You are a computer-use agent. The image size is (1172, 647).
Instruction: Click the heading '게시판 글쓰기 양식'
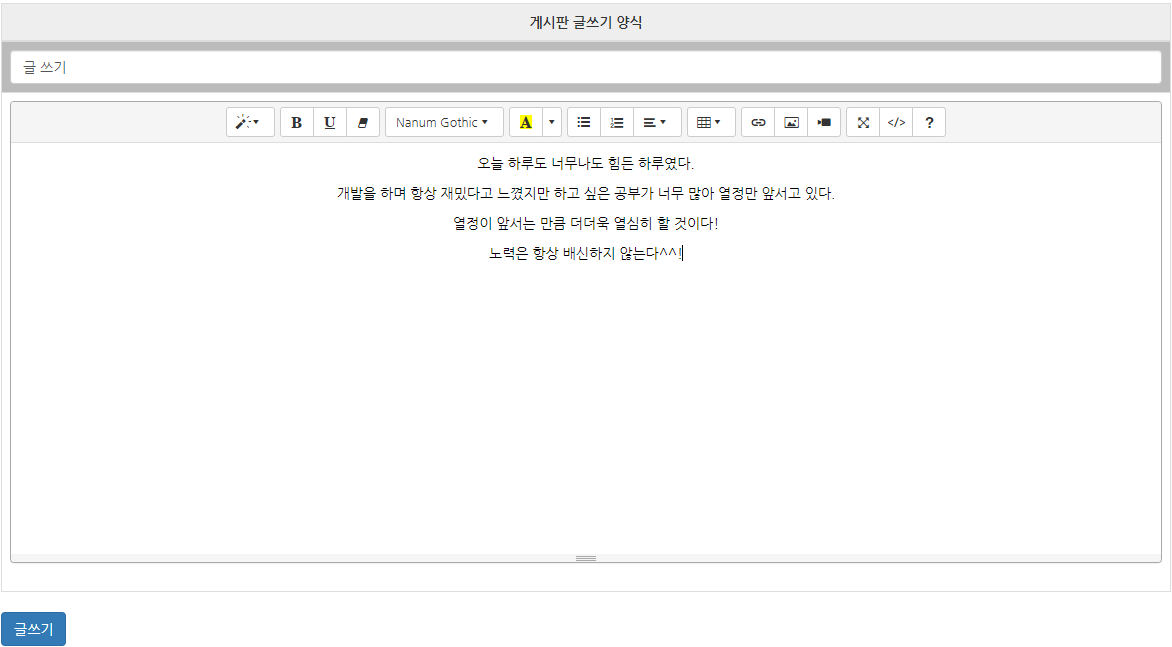[x=585, y=22]
